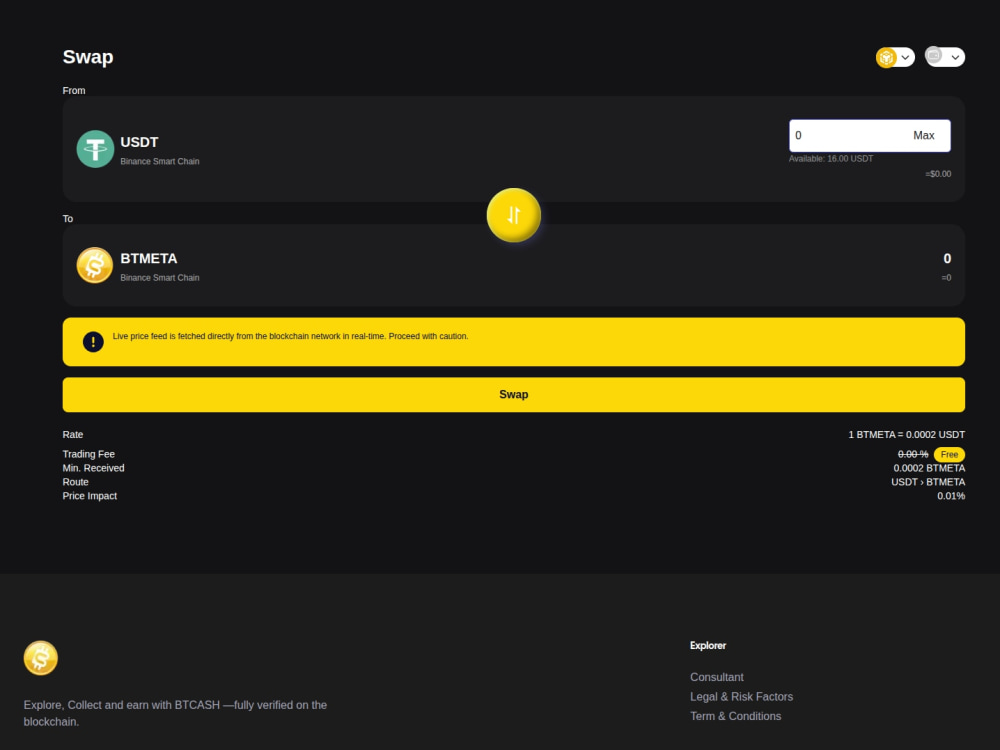Screen dimensions: 1000x750
Task: Click 'Binance Smart Chain' under USDT
Action: point(159,161)
